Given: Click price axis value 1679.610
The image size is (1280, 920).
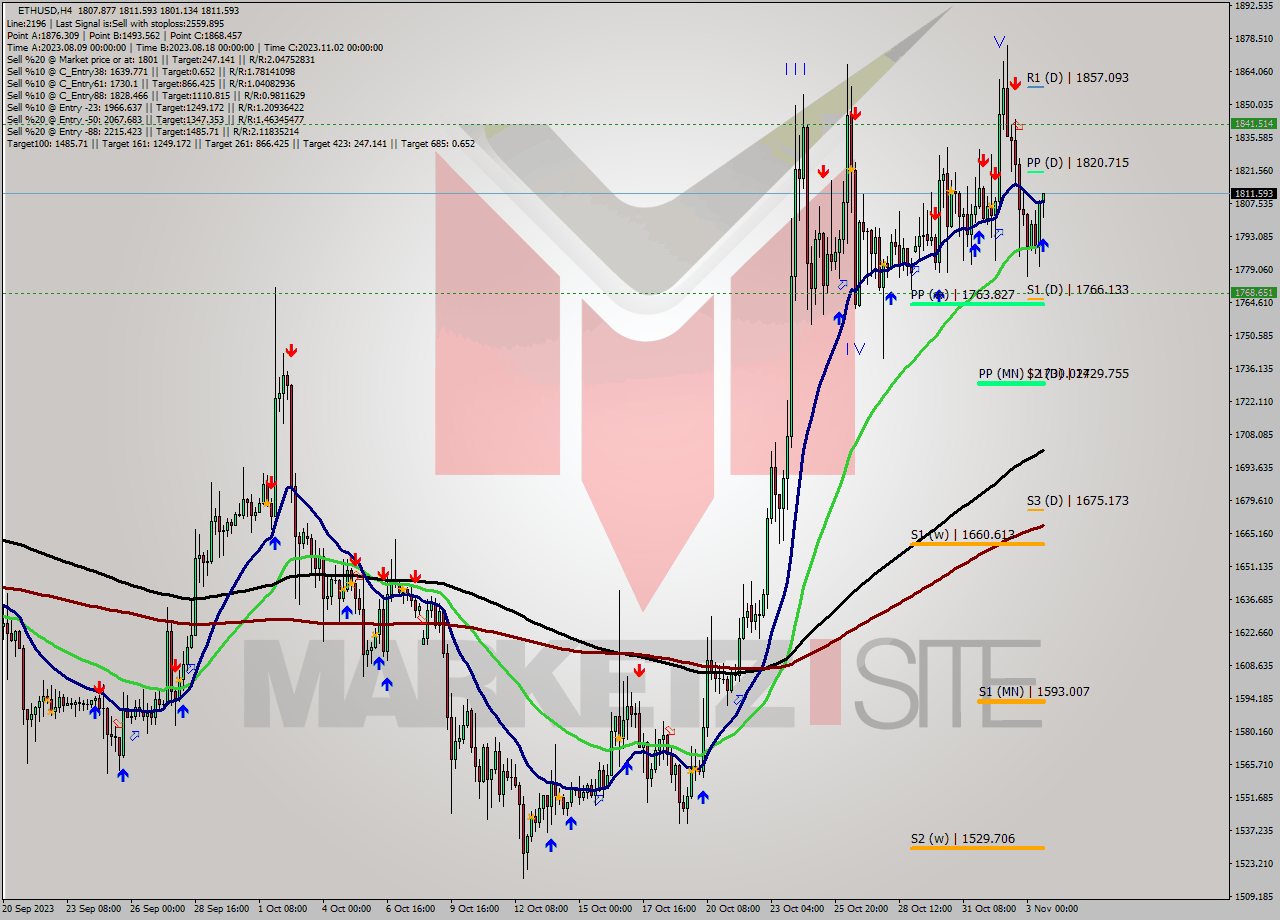Looking at the screenshot, I should click(1253, 501).
